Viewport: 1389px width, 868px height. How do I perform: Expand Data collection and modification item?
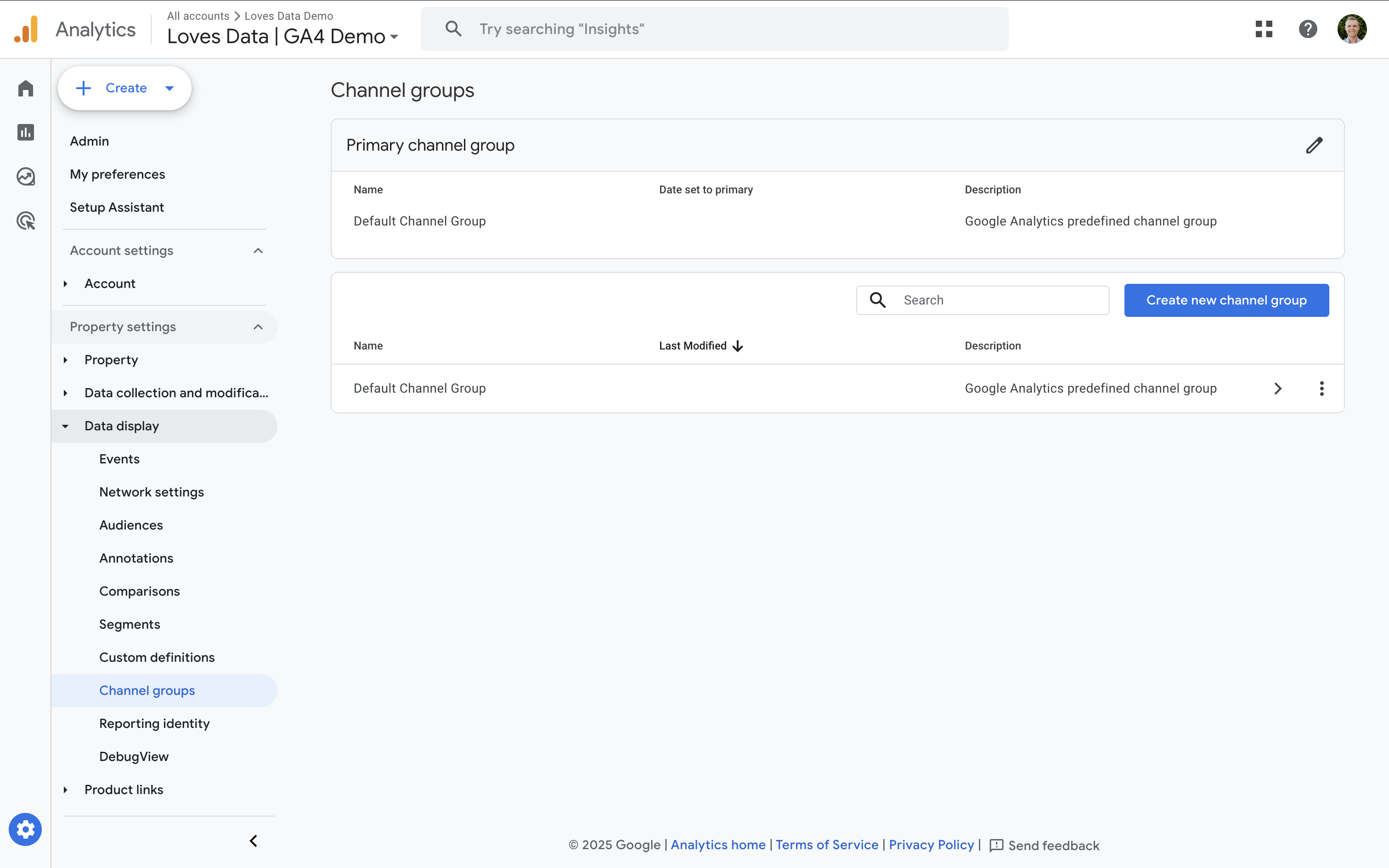(x=65, y=393)
